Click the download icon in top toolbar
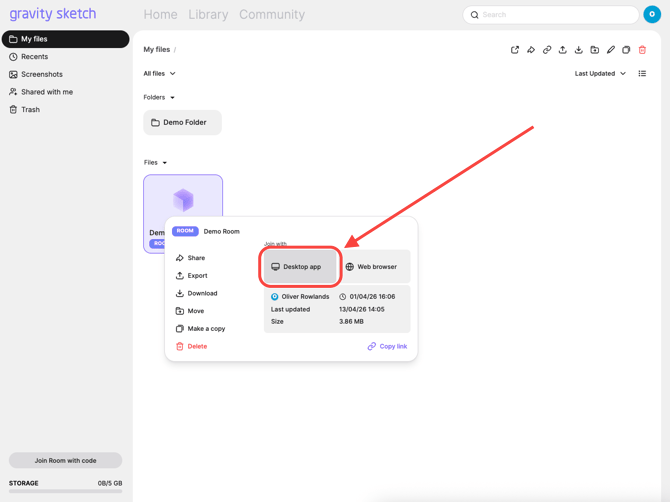The height and width of the screenshot is (502, 670). (579, 50)
